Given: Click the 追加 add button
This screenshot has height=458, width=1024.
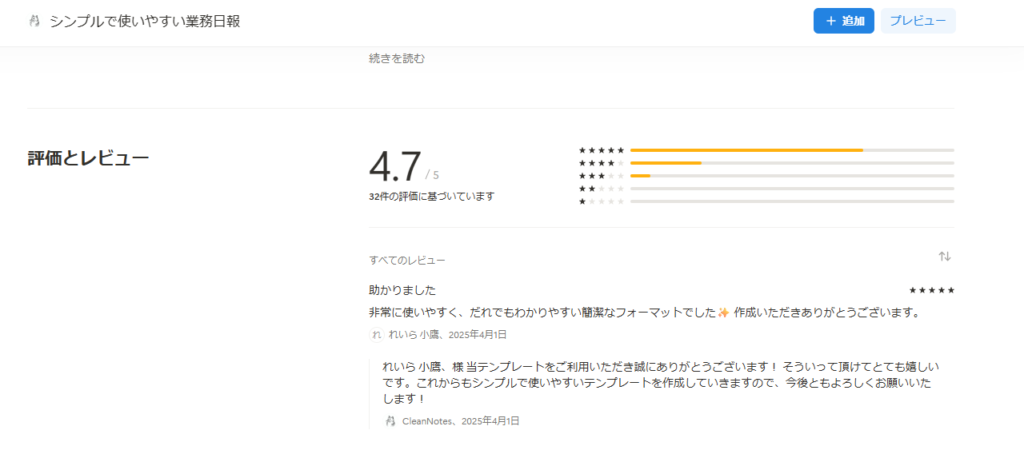Looking at the screenshot, I should point(843,21).
